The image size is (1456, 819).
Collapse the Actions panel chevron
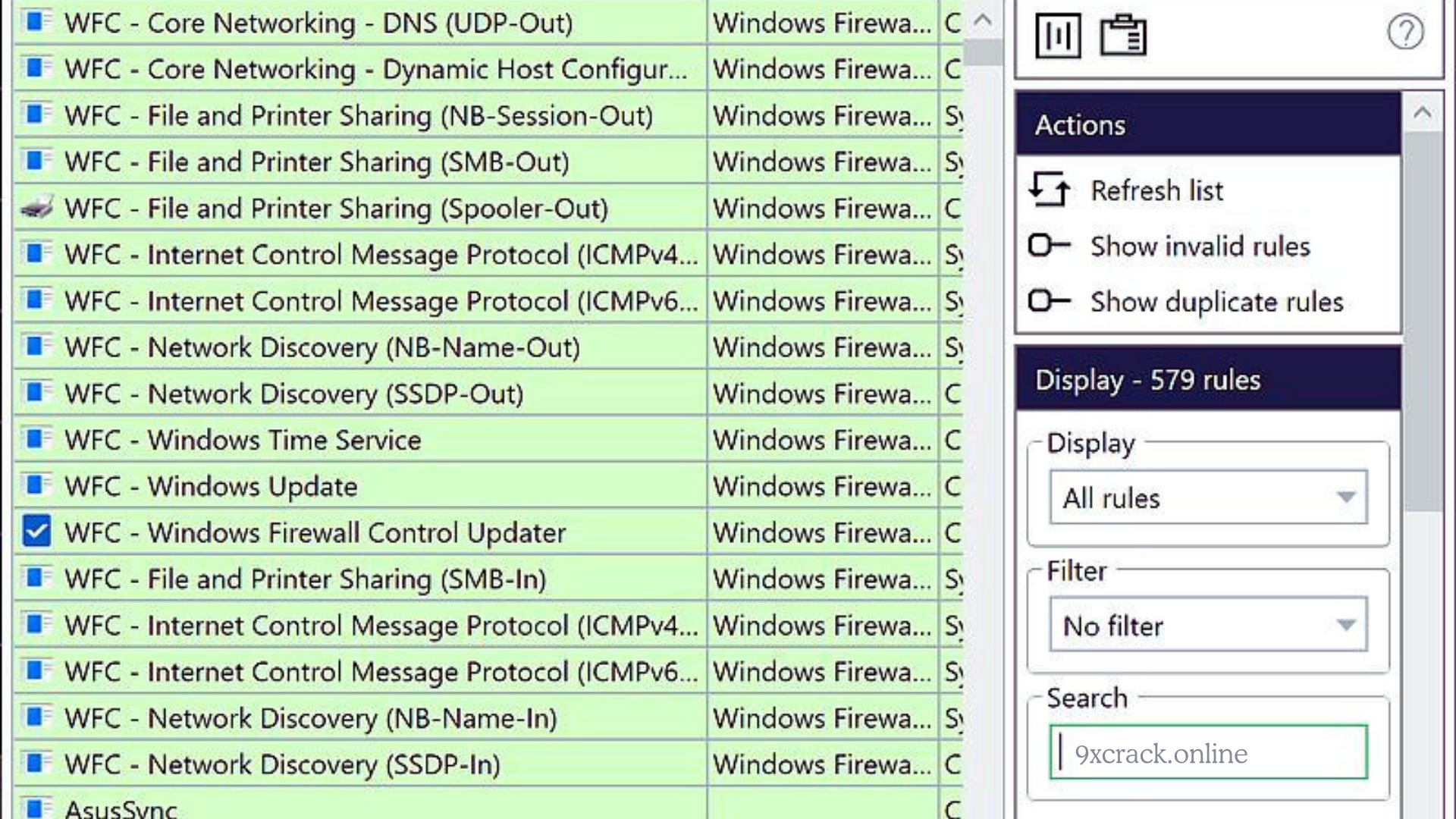1422,114
